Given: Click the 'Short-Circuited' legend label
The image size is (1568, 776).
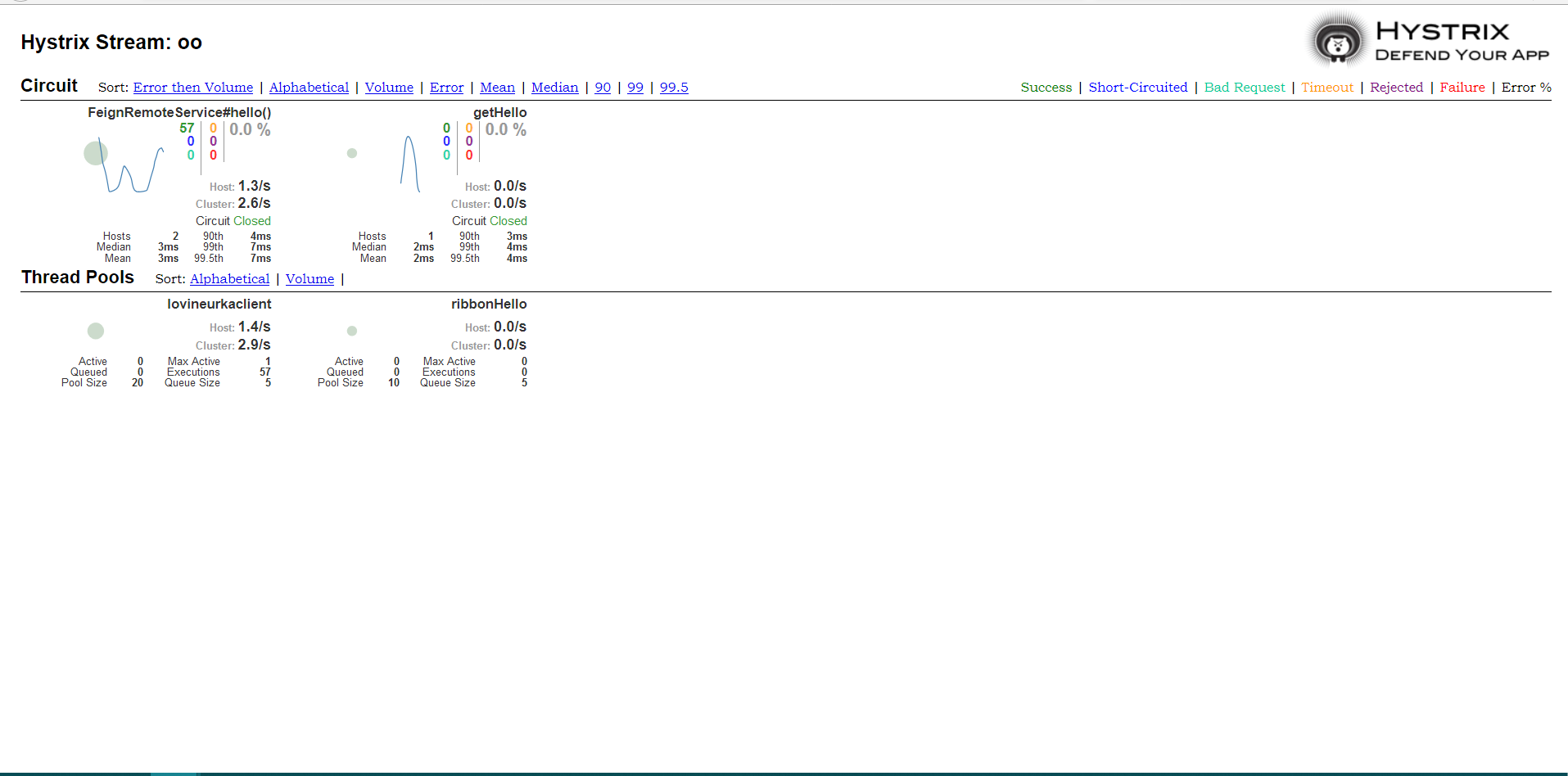Looking at the screenshot, I should [x=1138, y=88].
